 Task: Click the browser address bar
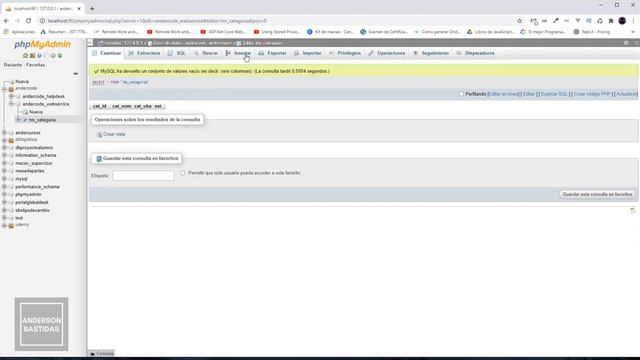pos(278,21)
